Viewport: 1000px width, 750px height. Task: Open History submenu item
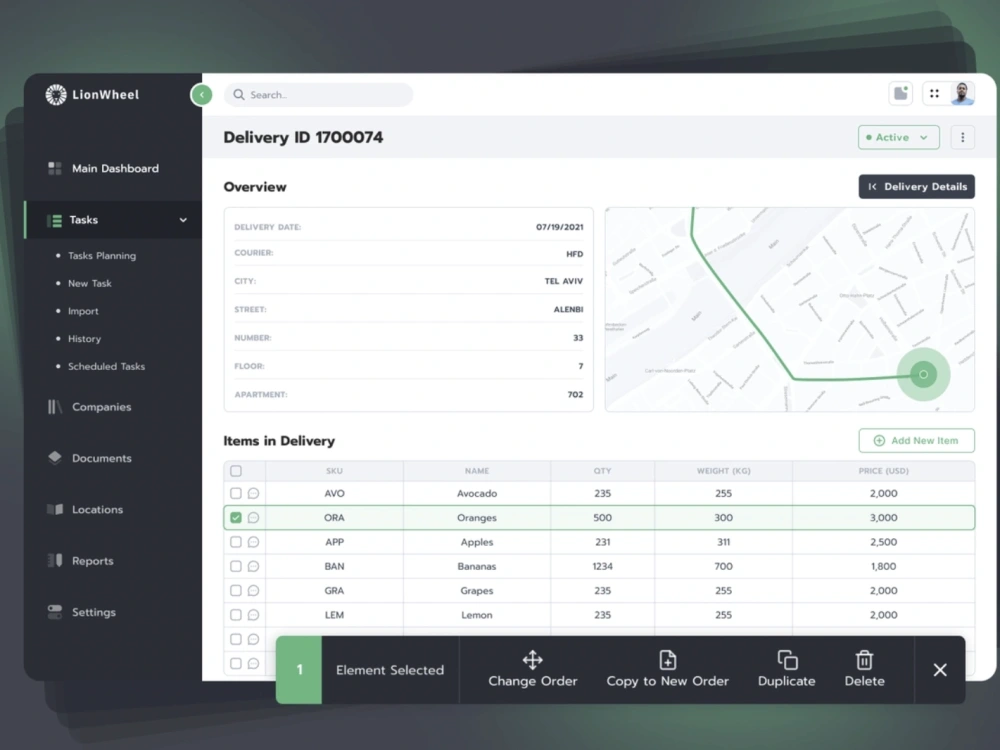pos(84,339)
